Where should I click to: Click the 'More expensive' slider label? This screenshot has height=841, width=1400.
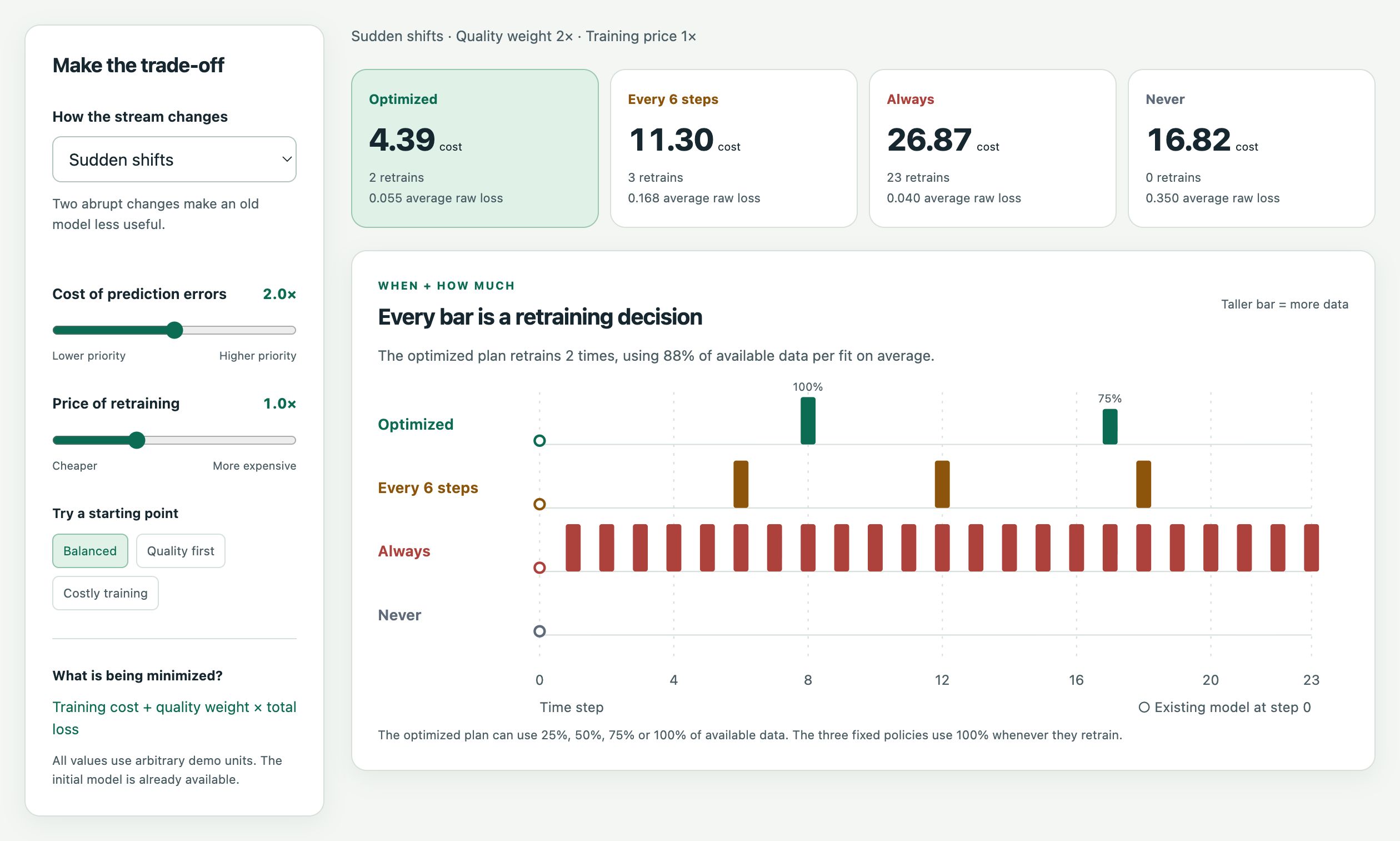click(x=254, y=466)
